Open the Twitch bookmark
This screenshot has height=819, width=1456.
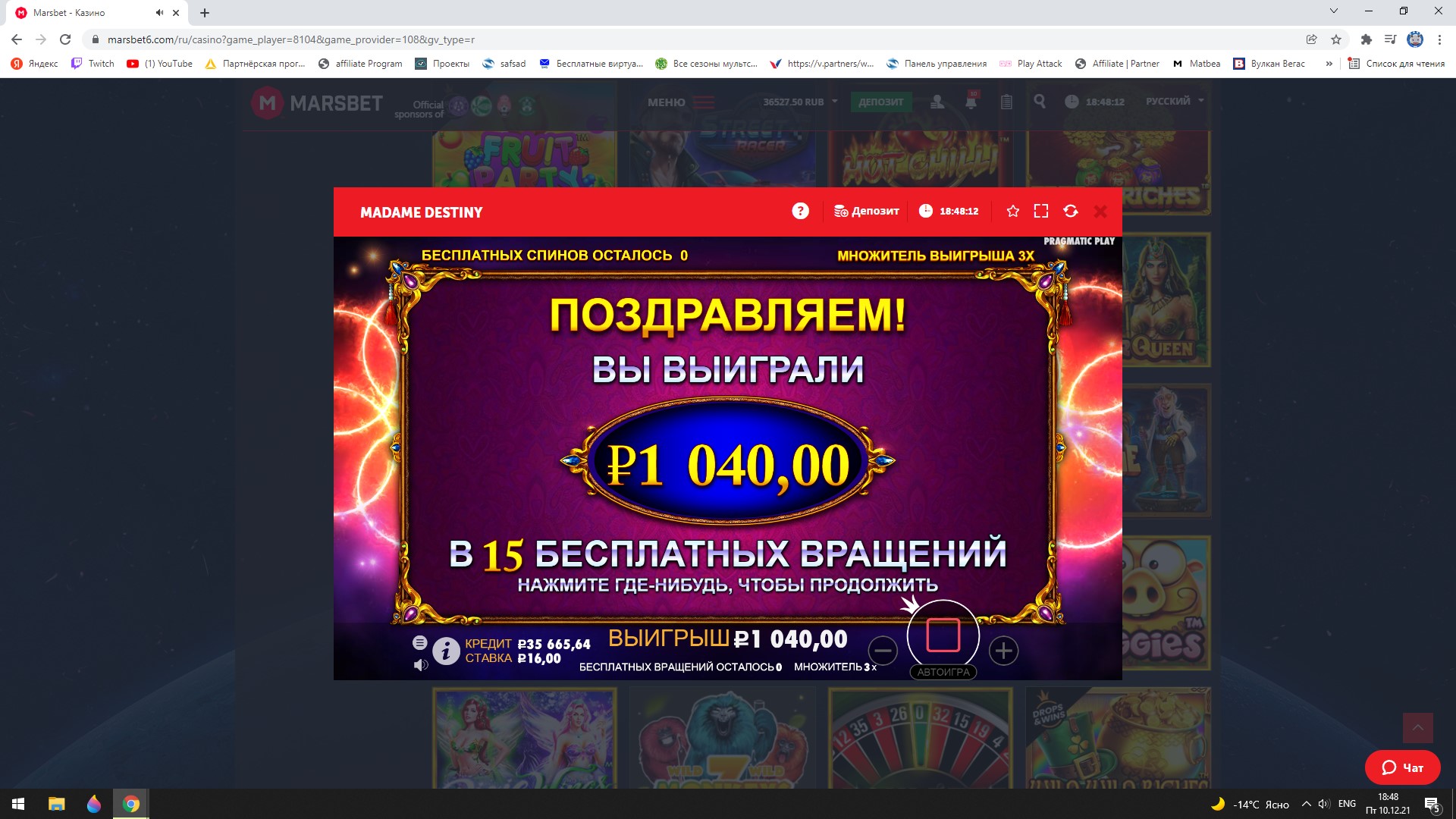tap(93, 64)
